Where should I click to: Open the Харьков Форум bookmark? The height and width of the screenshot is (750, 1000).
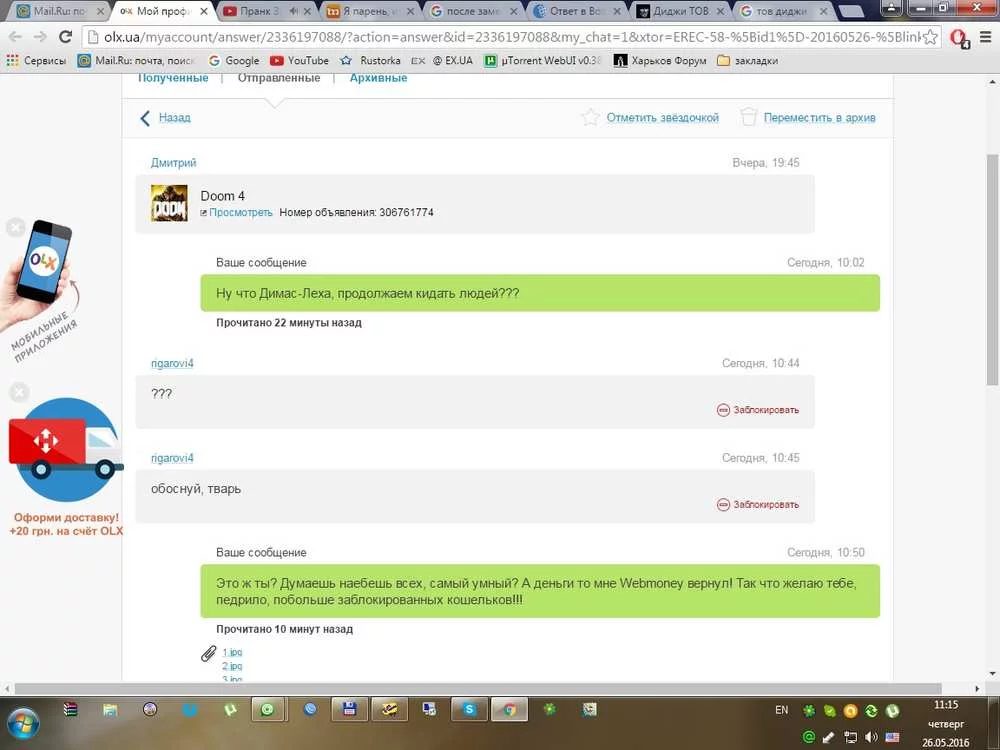(660, 61)
